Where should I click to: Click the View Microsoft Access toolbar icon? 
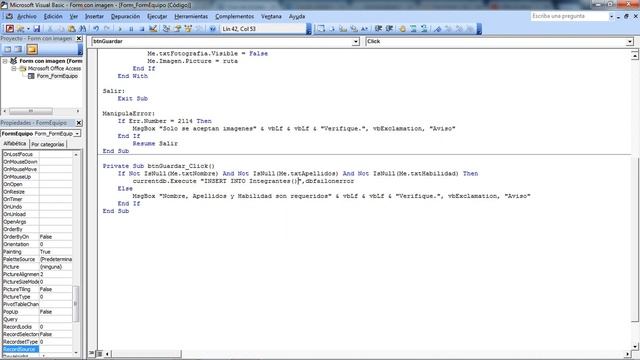pos(9,29)
